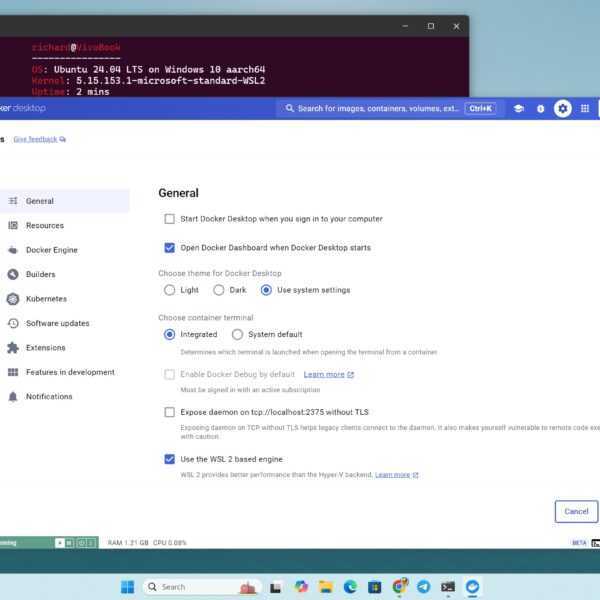Click the Settings gear icon in header
Image resolution: width=600 pixels, height=600 pixels.
[x=562, y=109]
